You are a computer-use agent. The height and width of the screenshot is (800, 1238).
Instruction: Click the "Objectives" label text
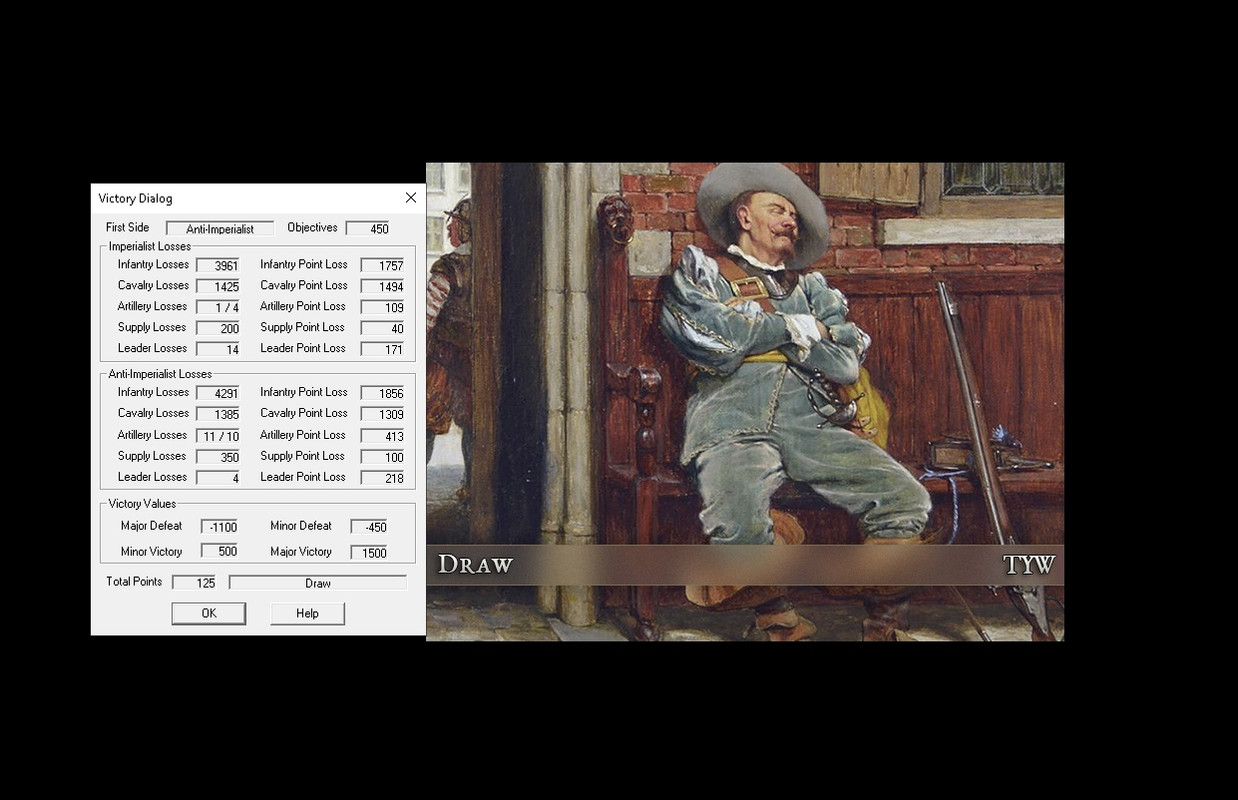click(x=313, y=227)
